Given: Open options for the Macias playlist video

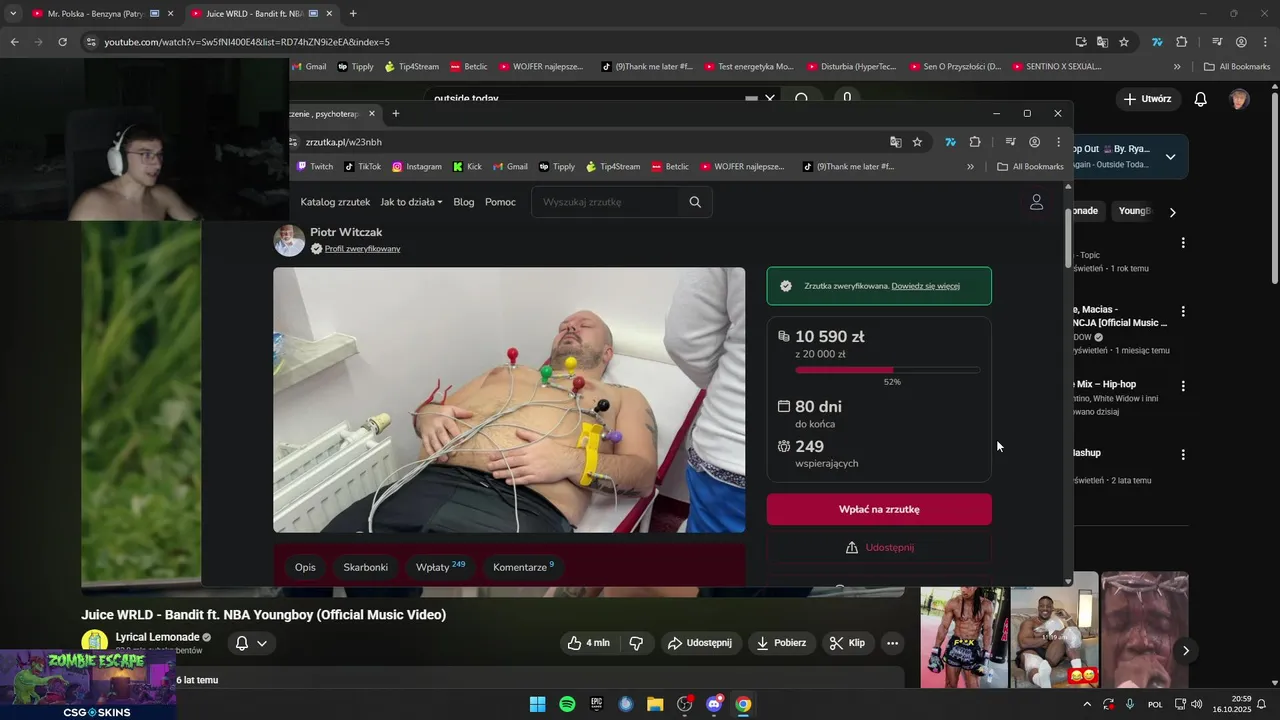Looking at the screenshot, I should (x=1183, y=311).
